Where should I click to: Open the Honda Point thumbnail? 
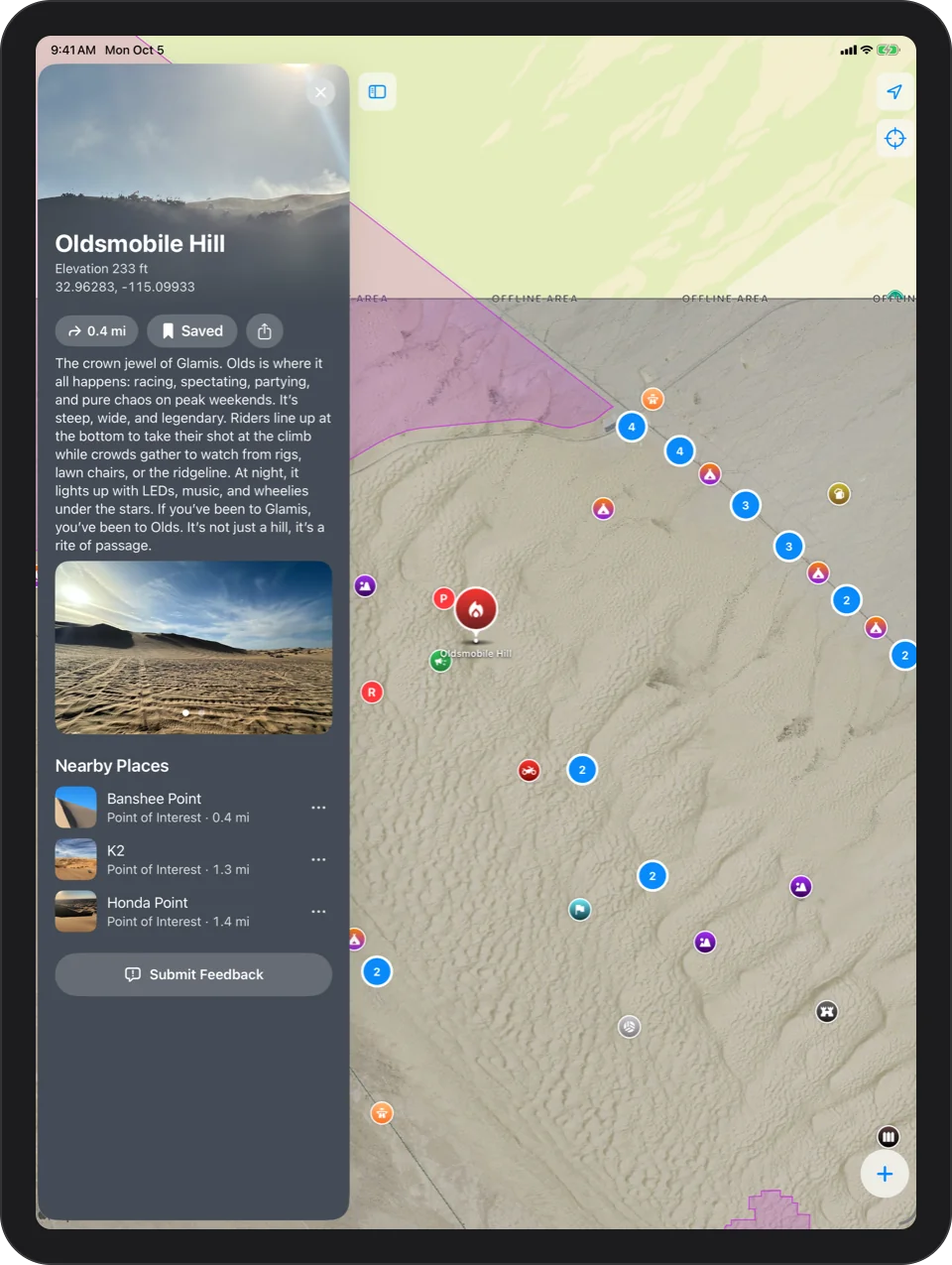pyautogui.click(x=75, y=912)
